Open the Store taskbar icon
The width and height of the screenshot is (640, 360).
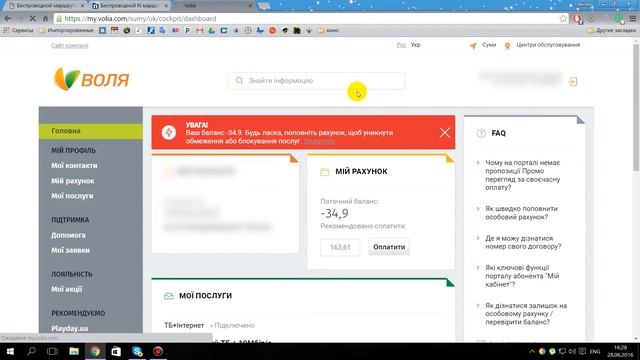pyautogui.click(x=116, y=351)
